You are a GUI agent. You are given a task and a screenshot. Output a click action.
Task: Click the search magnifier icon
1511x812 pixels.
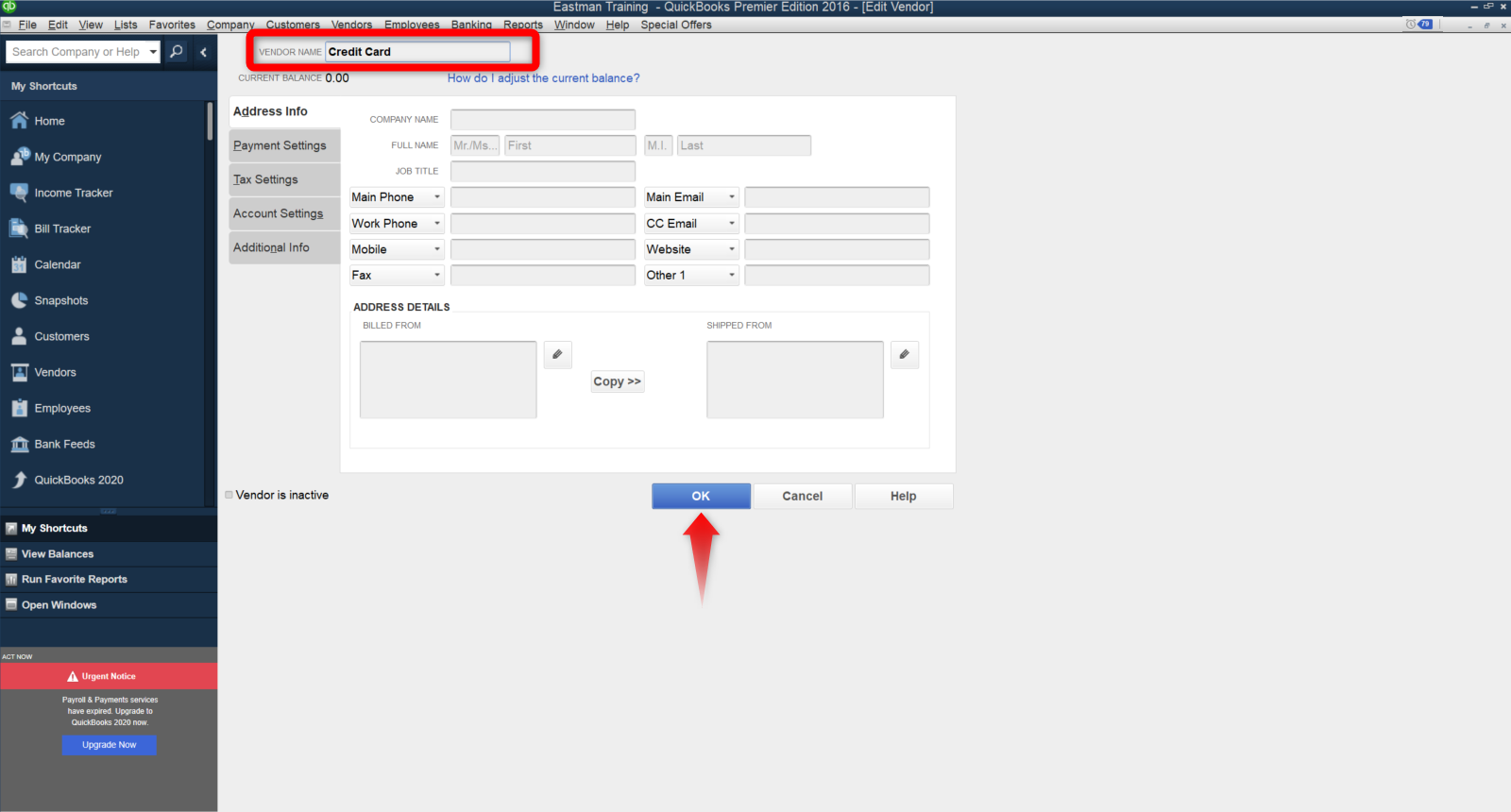pos(177,52)
